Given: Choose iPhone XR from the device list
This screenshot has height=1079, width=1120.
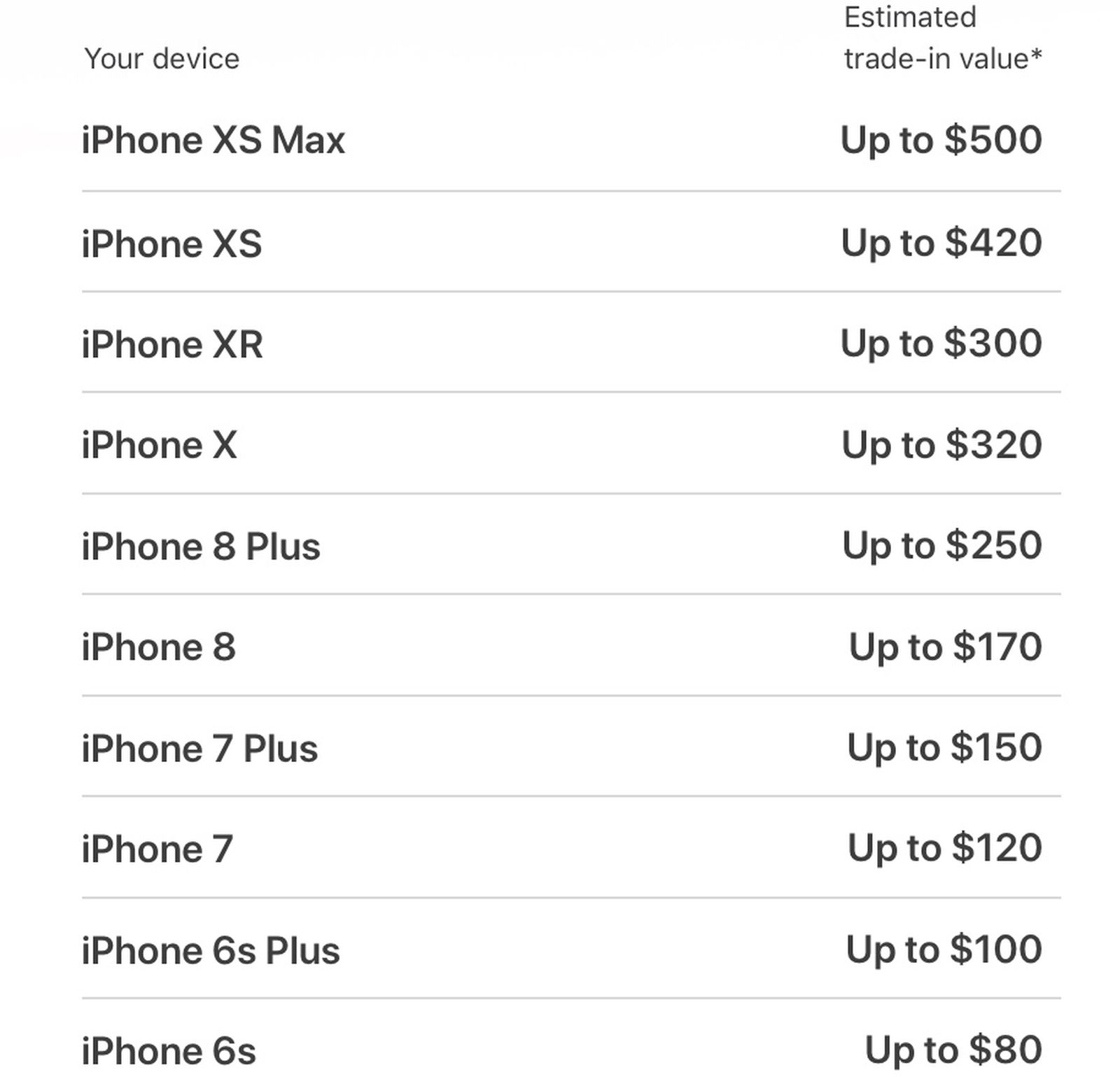Looking at the screenshot, I should click(172, 344).
